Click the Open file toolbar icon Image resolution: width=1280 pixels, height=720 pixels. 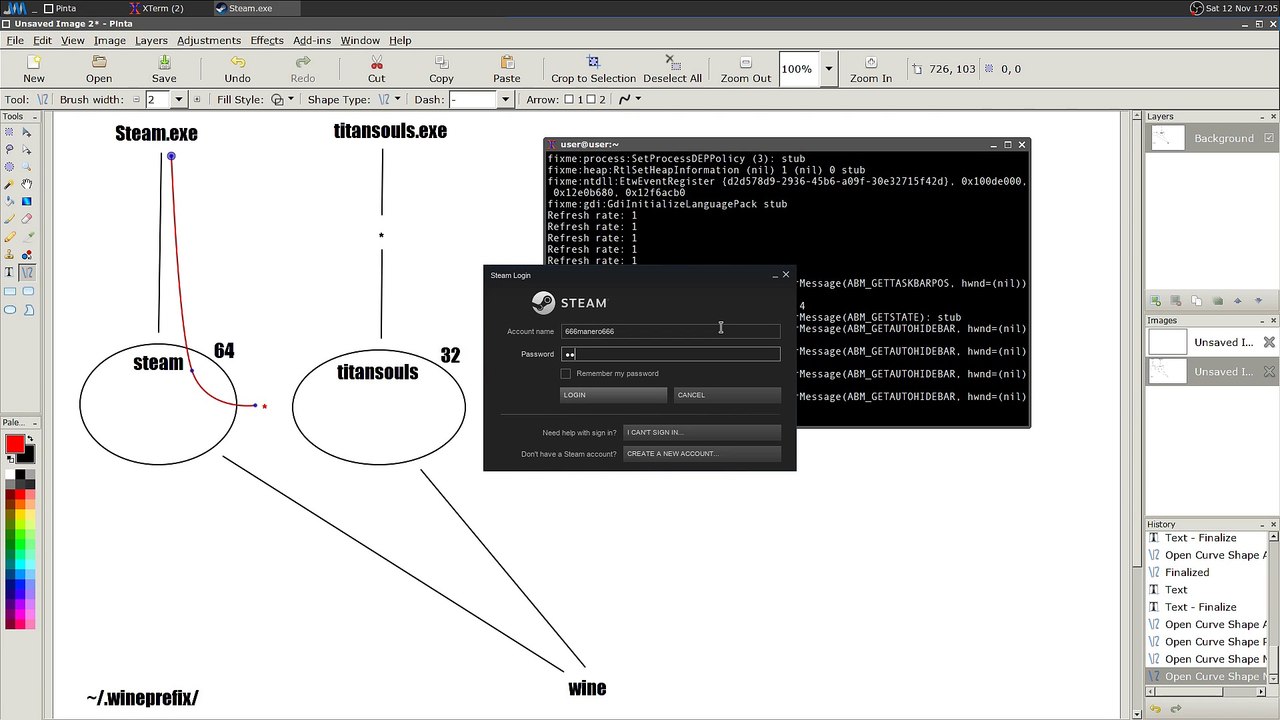click(x=99, y=69)
